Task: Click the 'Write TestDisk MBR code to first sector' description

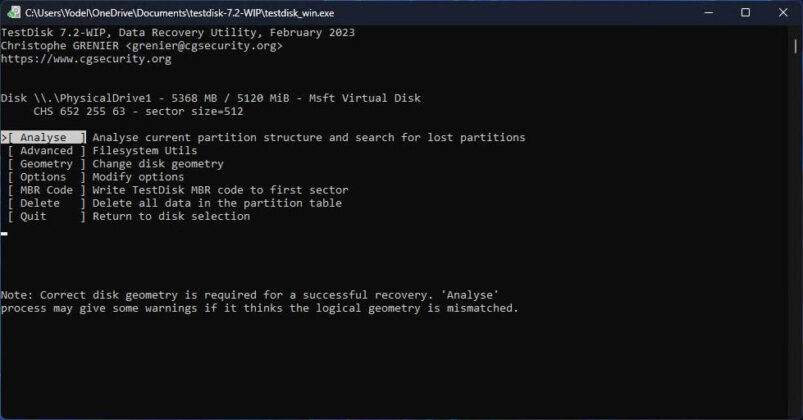Action: 220,190
